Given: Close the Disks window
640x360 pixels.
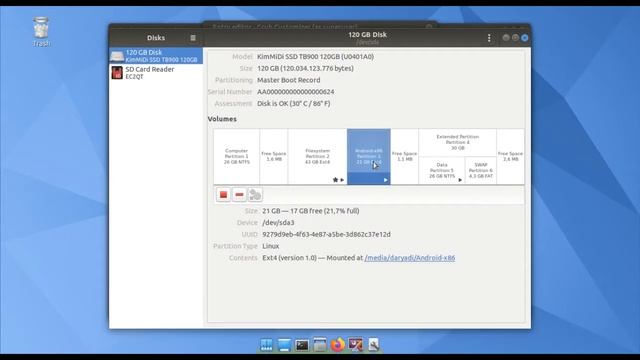Looking at the screenshot, I should [x=525, y=38].
